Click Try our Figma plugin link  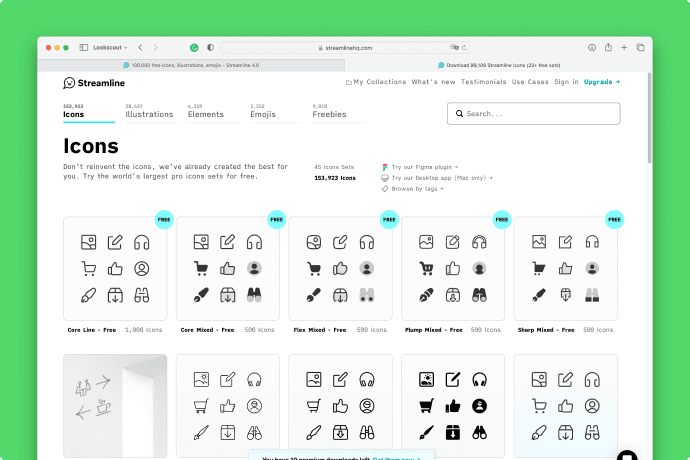425,167
